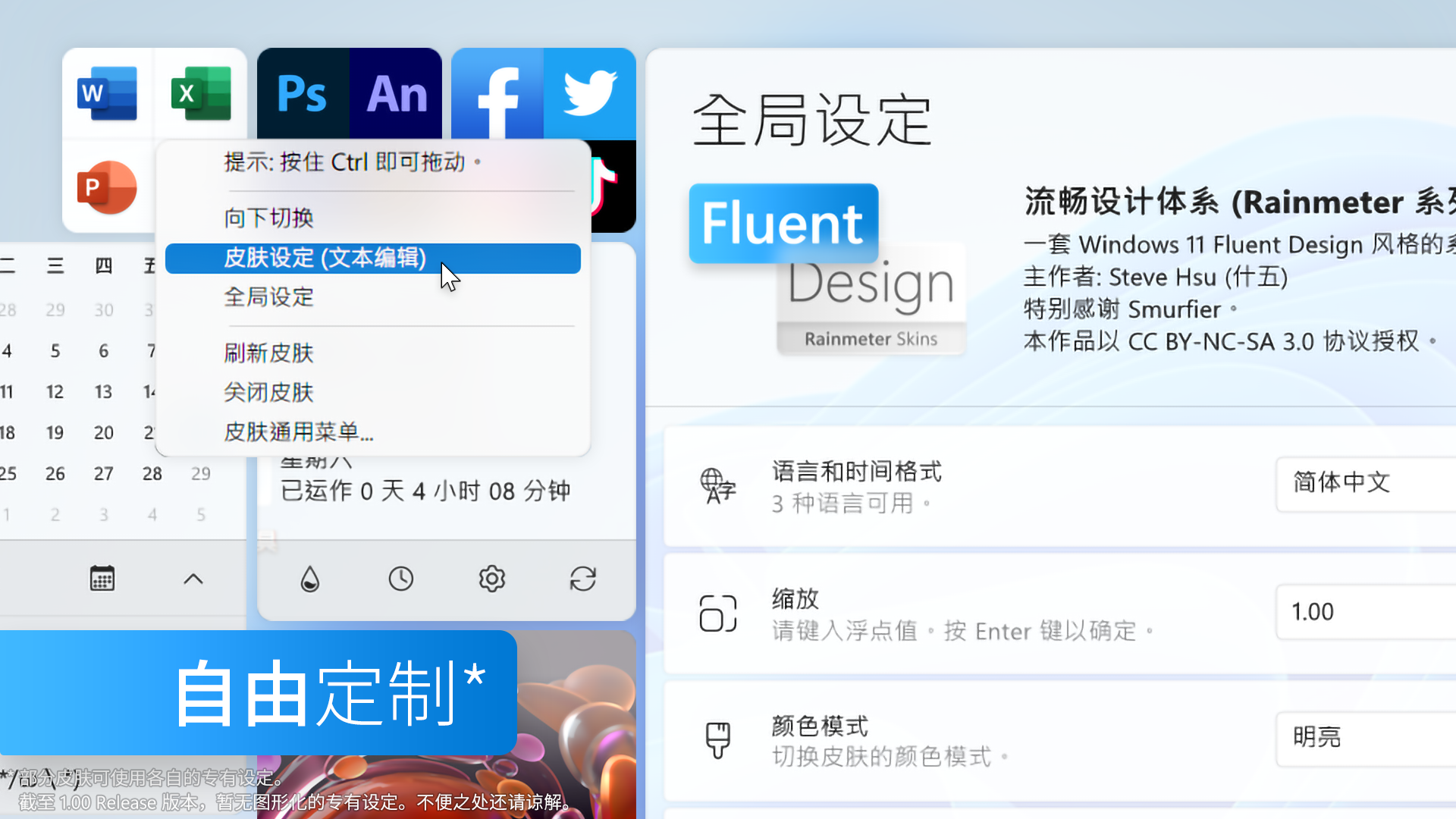Select day 19 in the calendar
The height and width of the screenshot is (819, 1456).
click(55, 433)
